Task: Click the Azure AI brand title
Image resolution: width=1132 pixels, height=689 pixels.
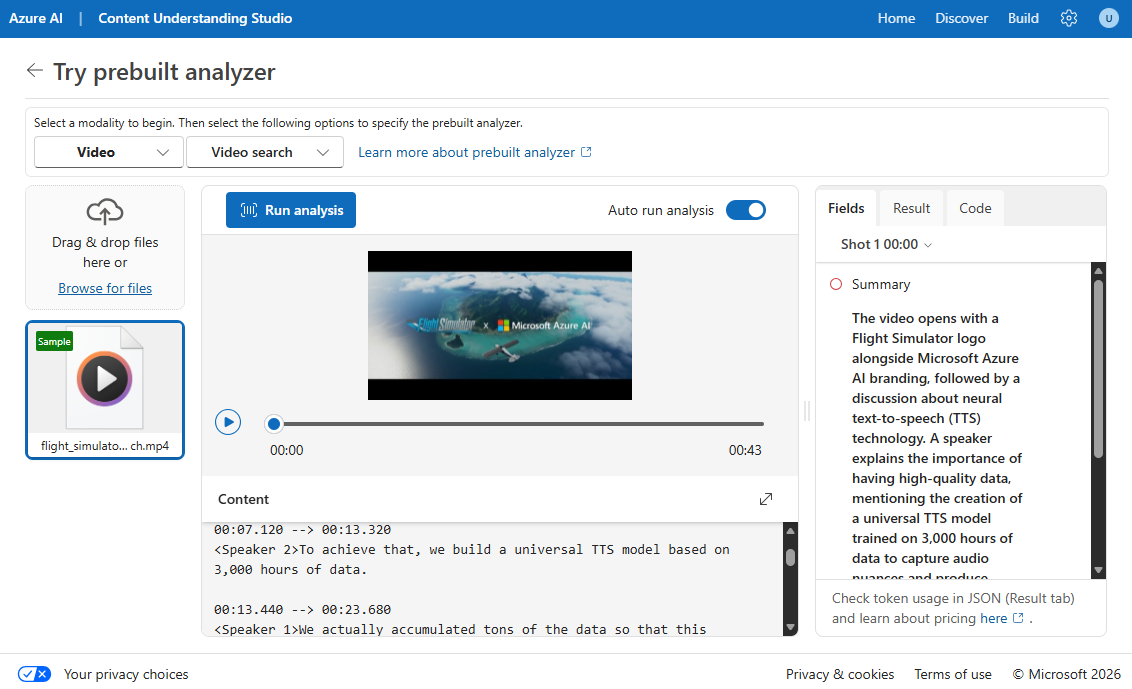Action: tap(35, 18)
